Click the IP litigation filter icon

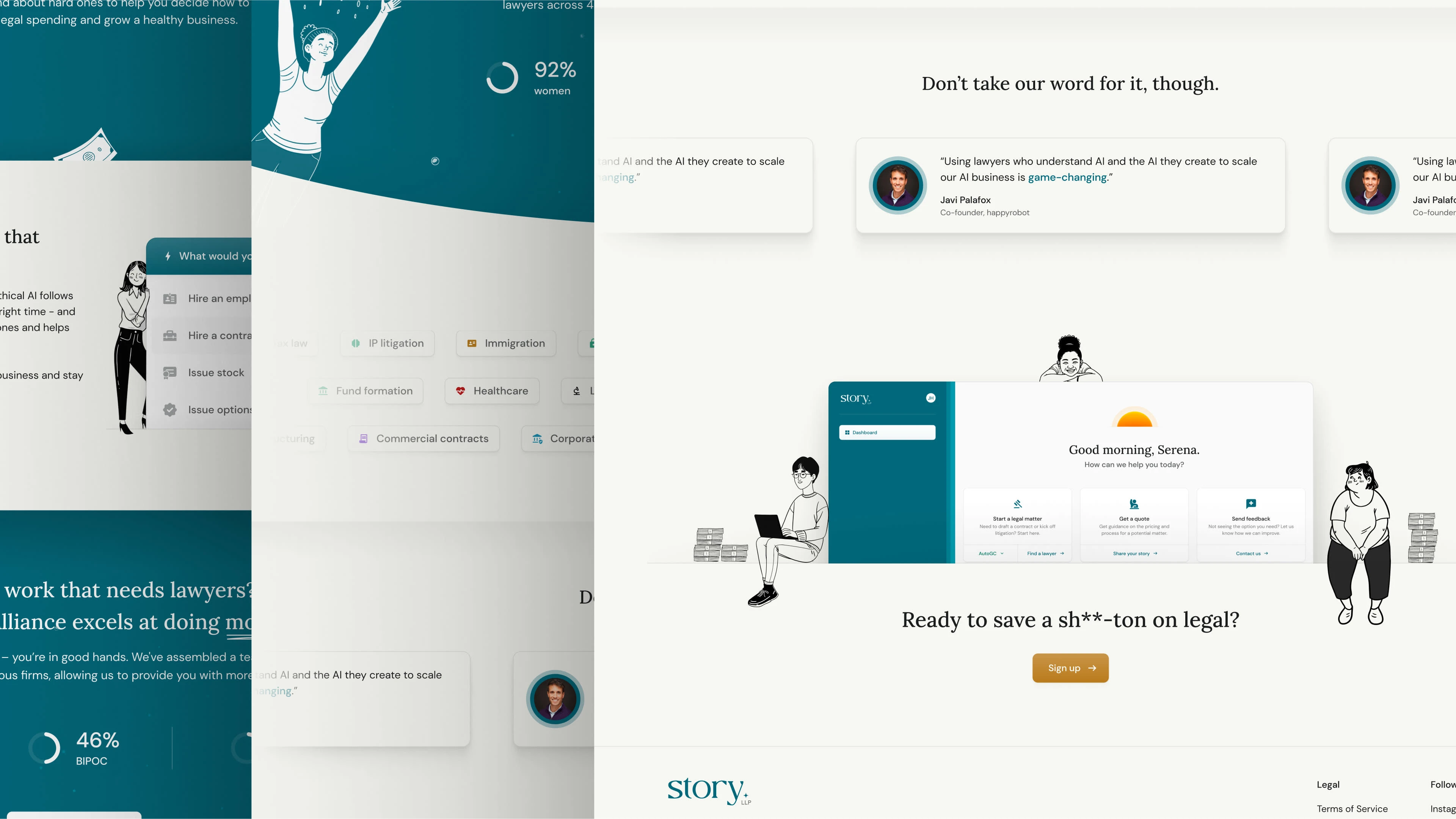[x=356, y=343]
